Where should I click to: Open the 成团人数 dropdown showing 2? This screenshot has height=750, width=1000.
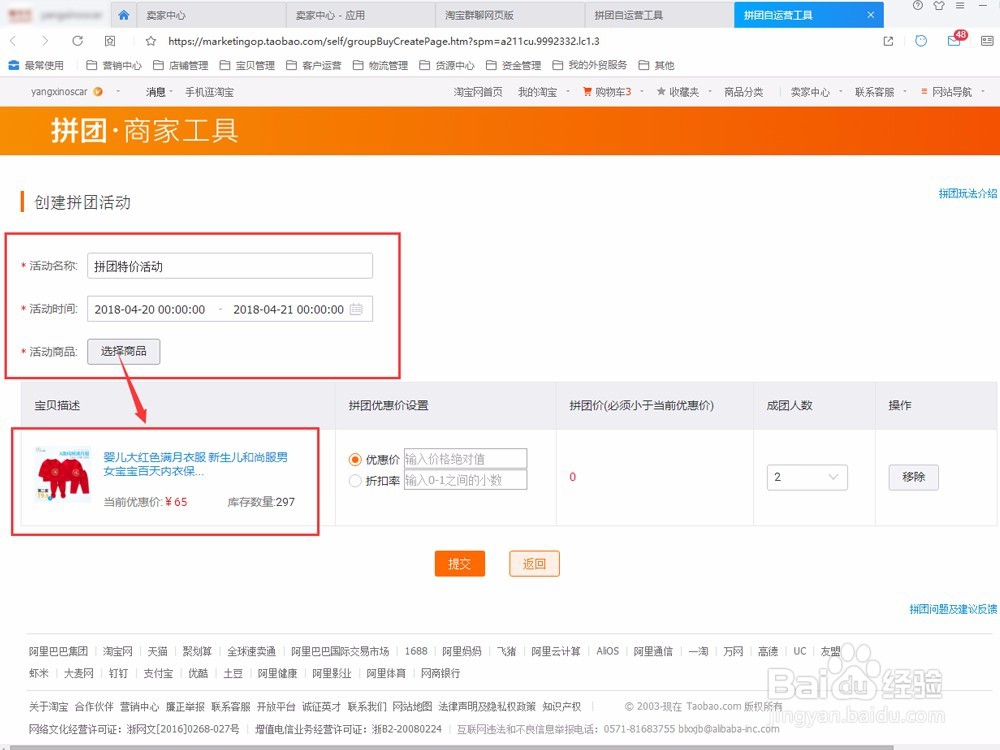(807, 478)
